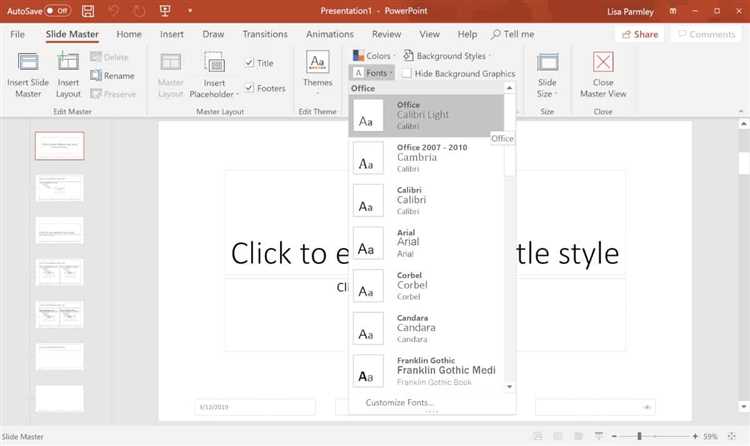Uncheck the Footers checkbox
Screen dimensions: 750x446
(250, 88)
